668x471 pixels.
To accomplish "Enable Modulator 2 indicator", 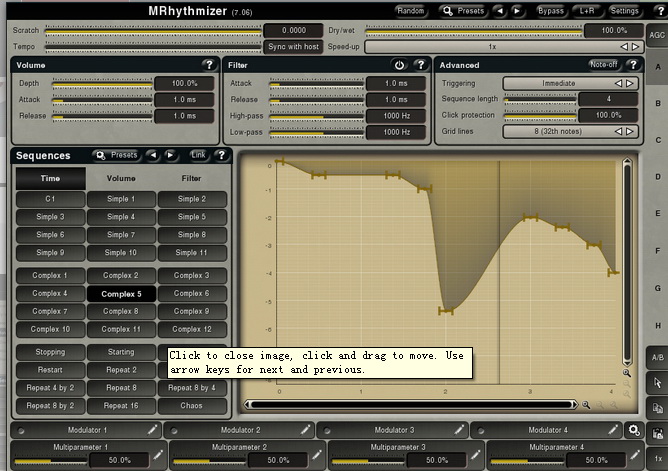I will 173,431.
